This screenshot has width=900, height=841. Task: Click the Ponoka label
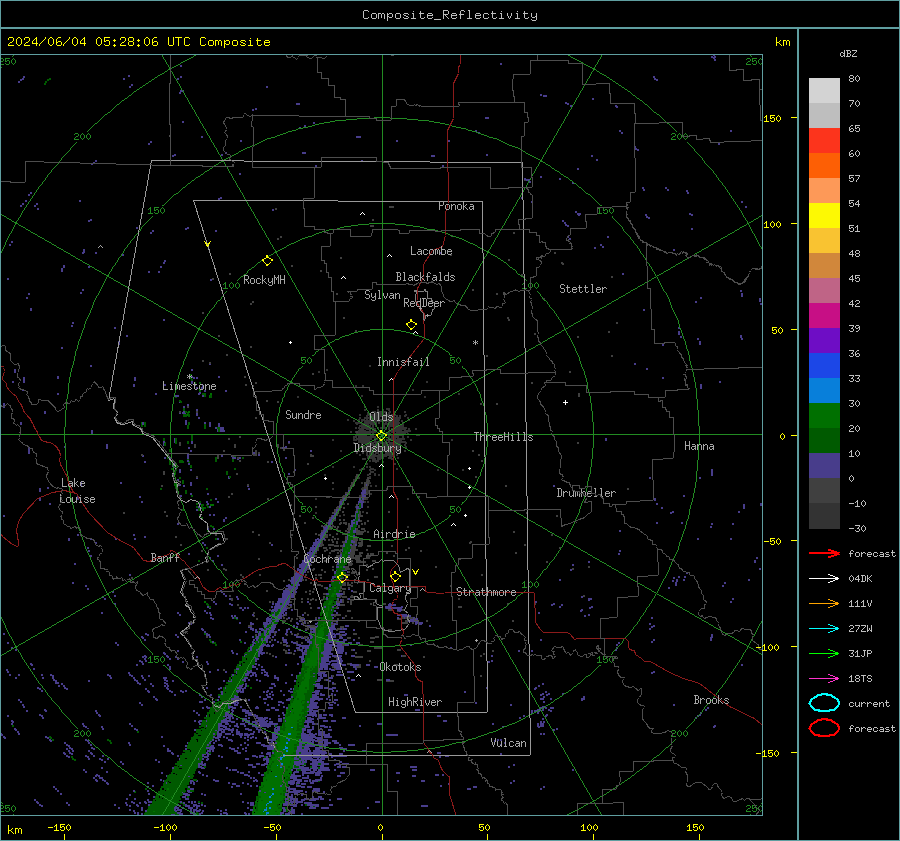pos(456,206)
